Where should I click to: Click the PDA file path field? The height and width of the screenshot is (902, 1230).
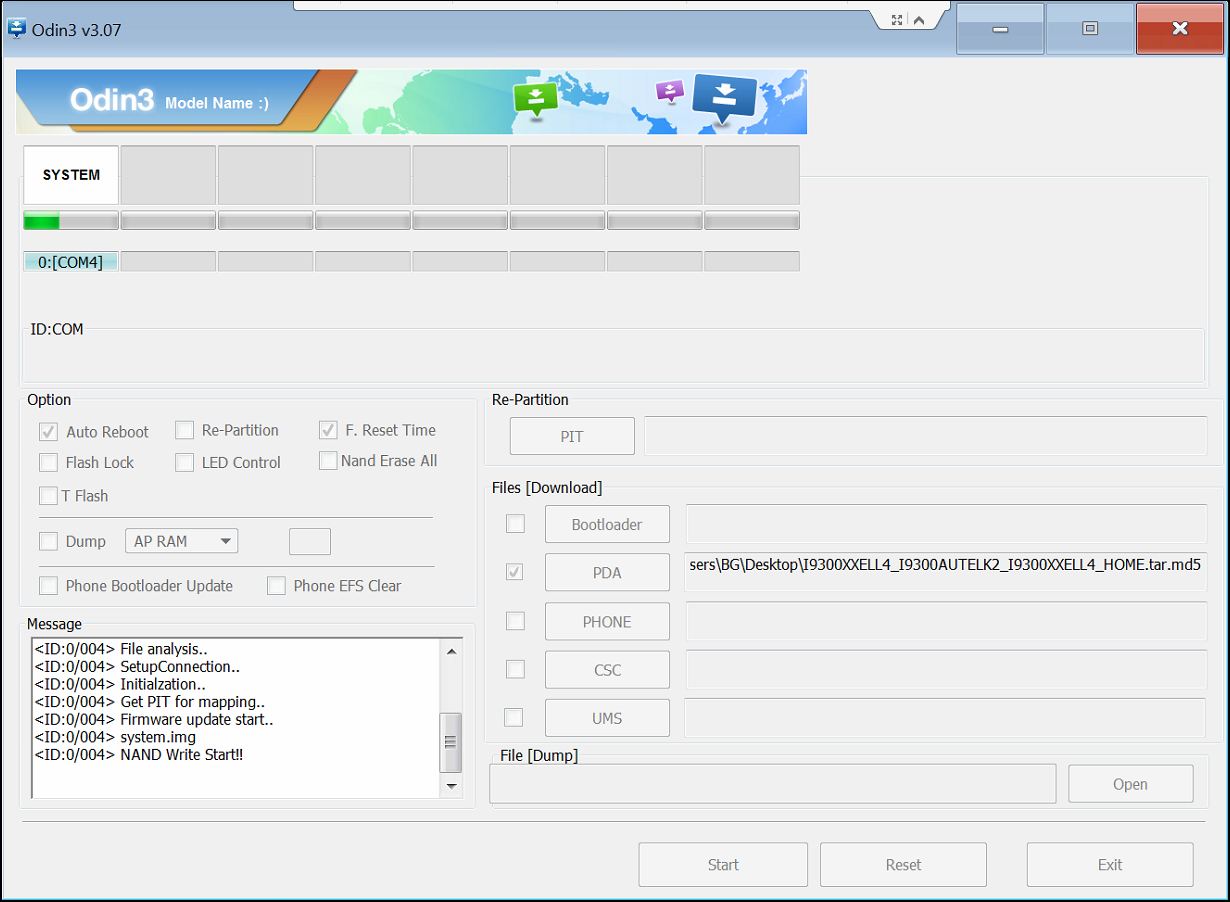[x=946, y=572]
